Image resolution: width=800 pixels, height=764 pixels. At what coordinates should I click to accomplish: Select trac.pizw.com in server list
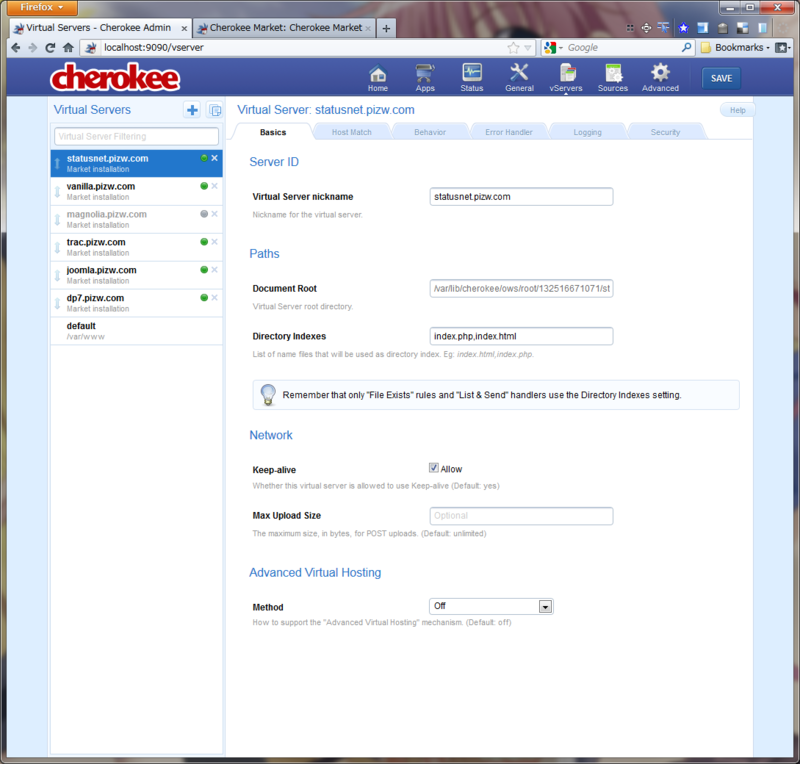[136, 247]
